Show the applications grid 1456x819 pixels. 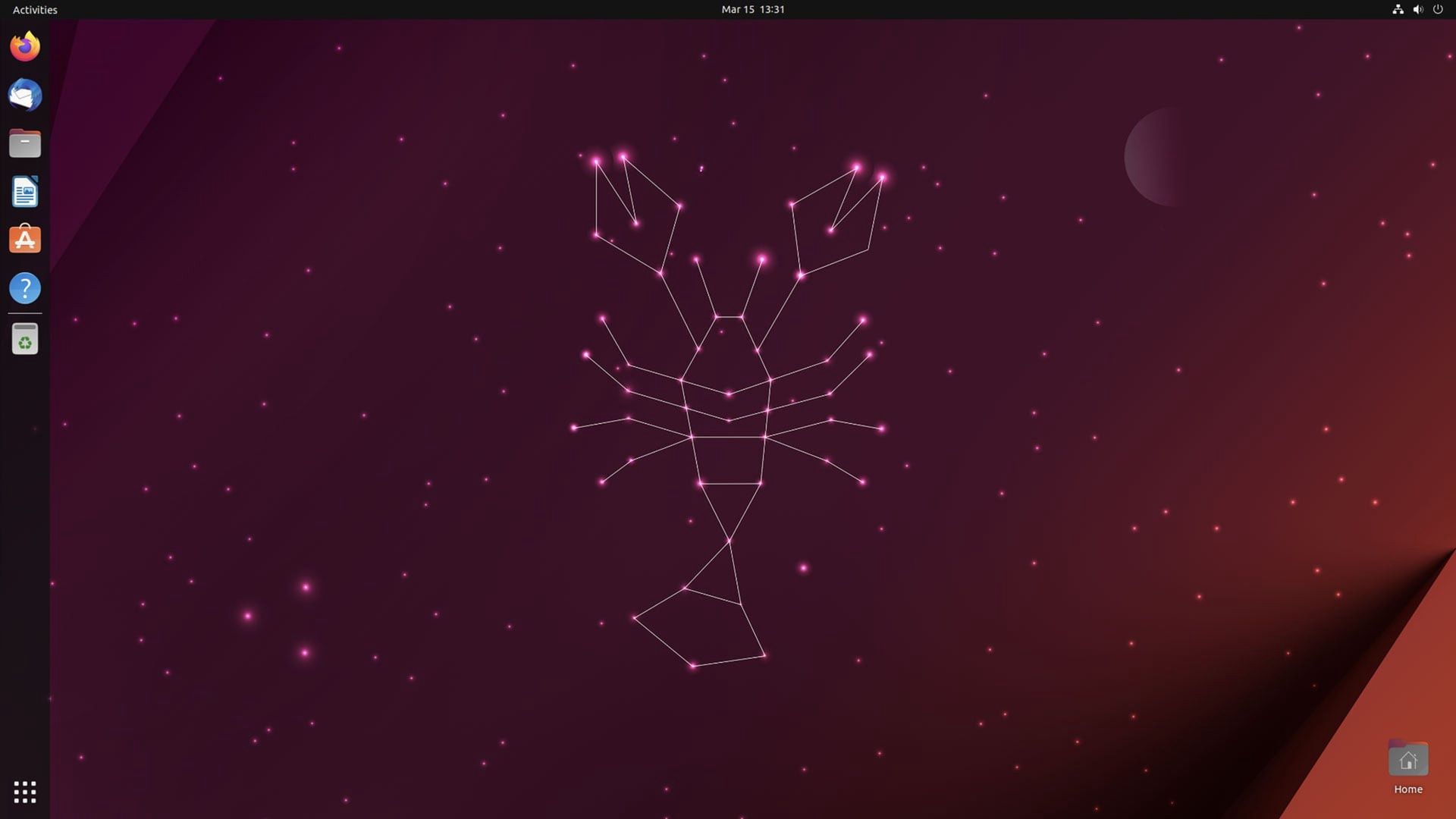pos(25,792)
